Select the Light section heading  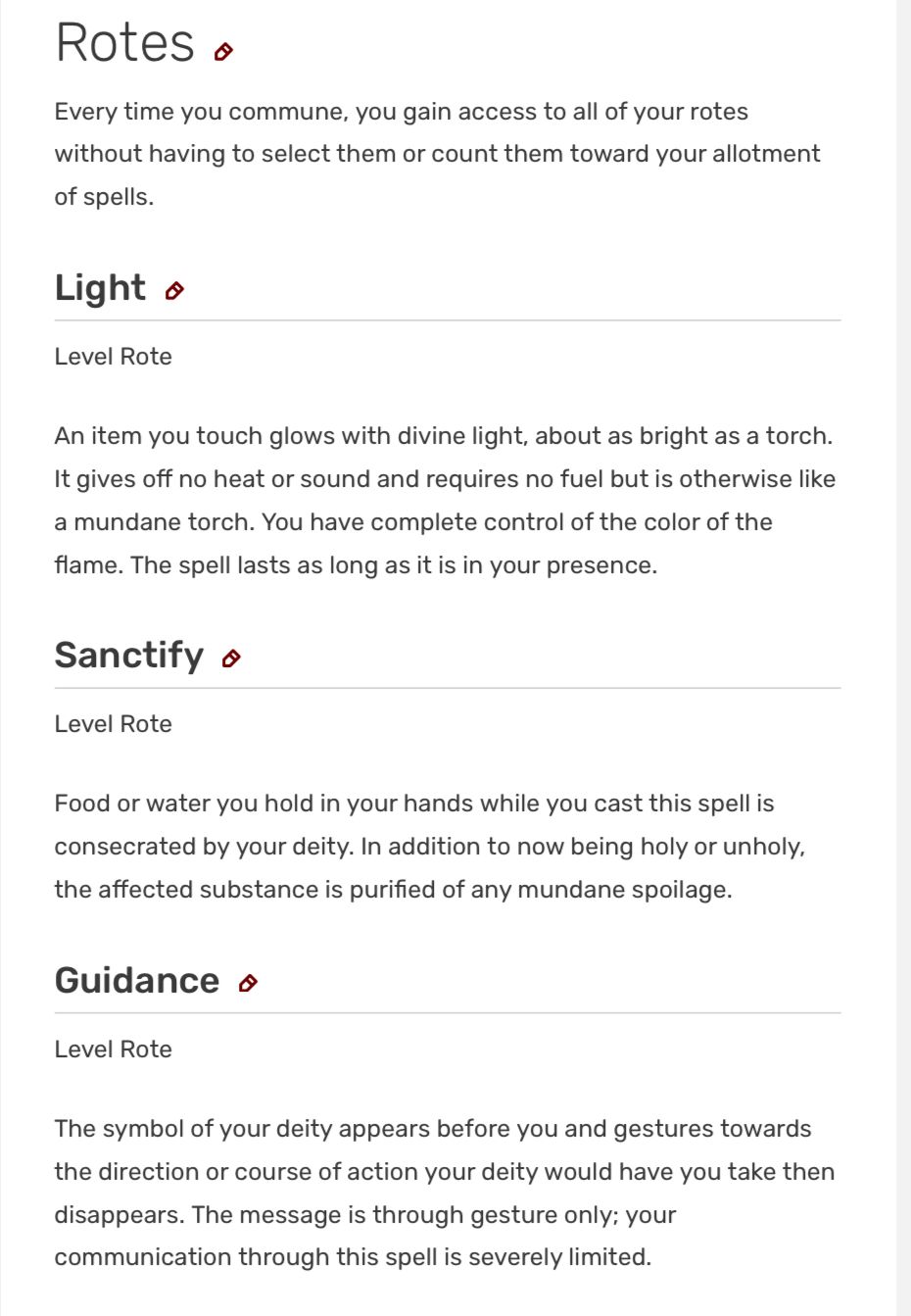coord(100,288)
